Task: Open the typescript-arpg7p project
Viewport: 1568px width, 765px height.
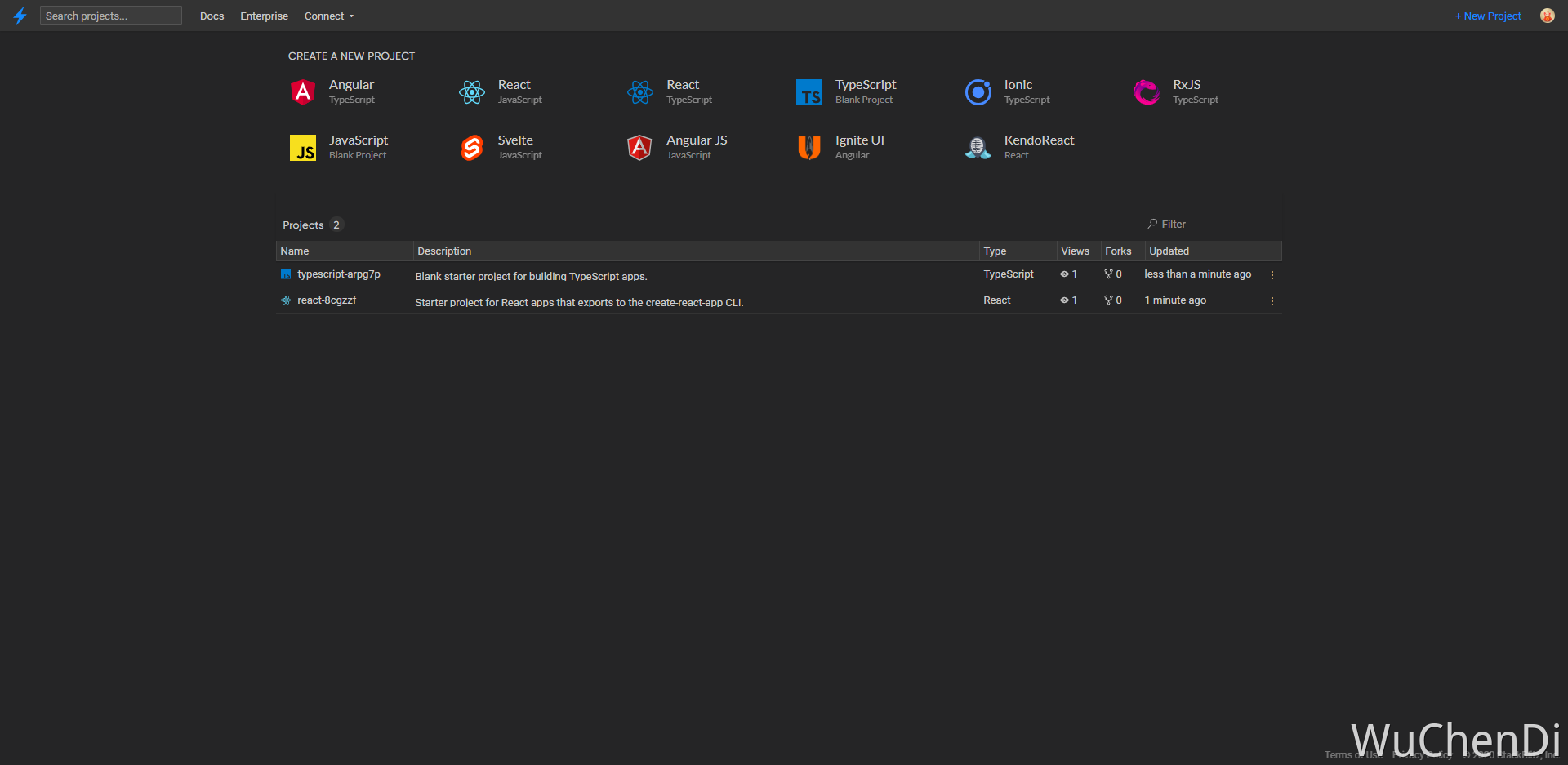Action: (339, 274)
